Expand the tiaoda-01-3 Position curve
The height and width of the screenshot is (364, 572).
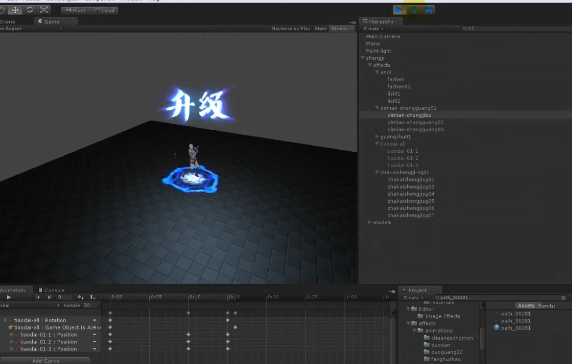11,349
